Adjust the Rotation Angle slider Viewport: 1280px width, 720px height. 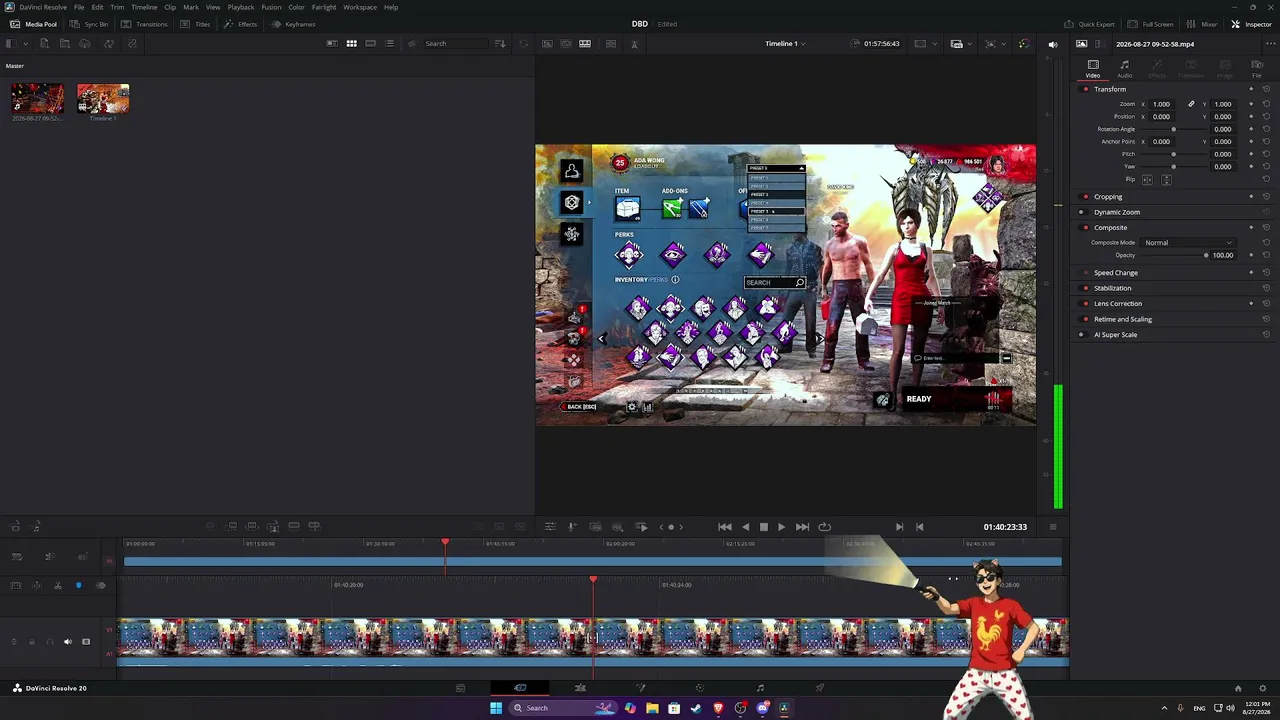tap(1173, 129)
